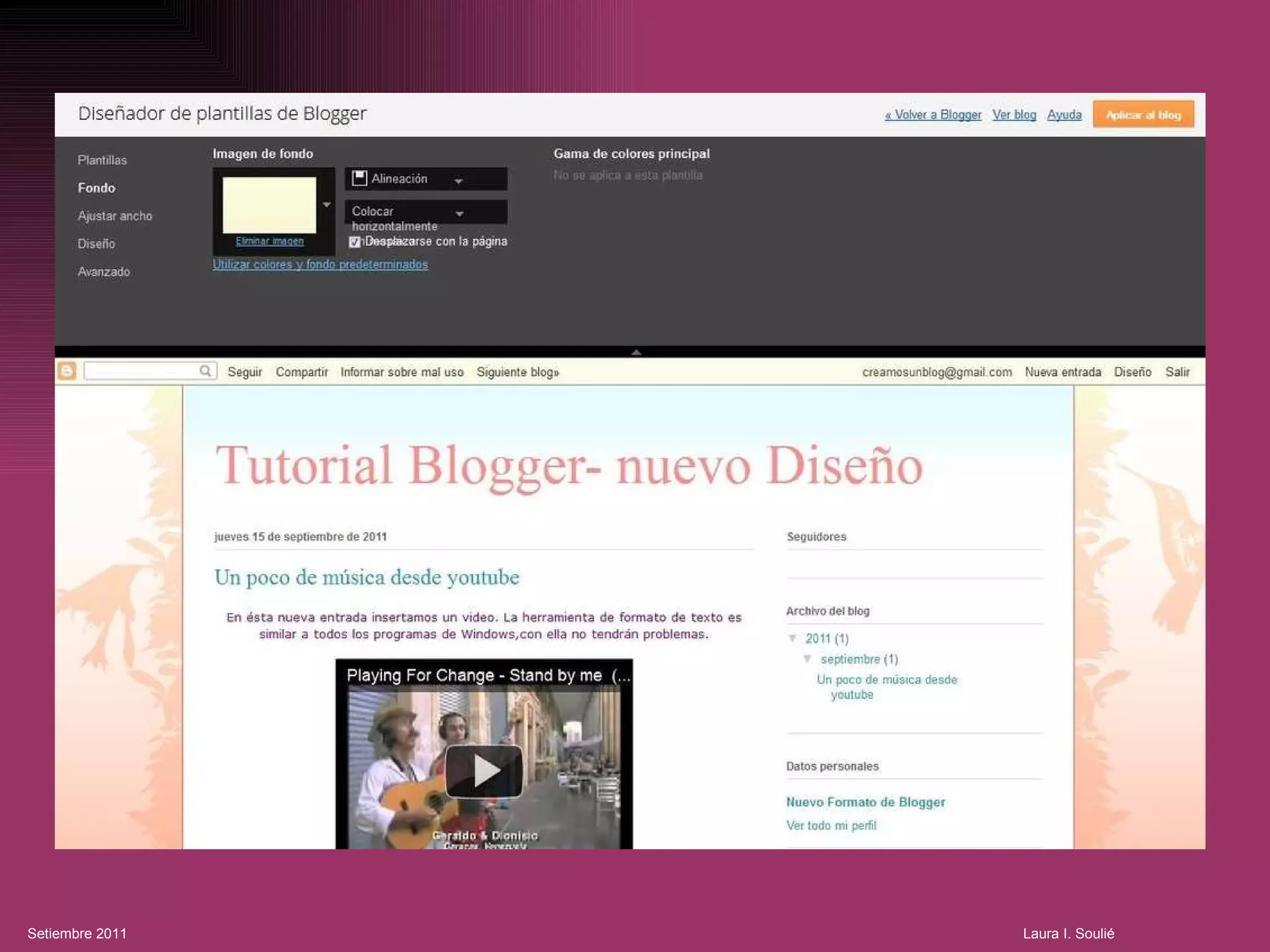Screen dimensions: 1270x952
Task: Select Plantillas in the left menu
Action: click(102, 160)
